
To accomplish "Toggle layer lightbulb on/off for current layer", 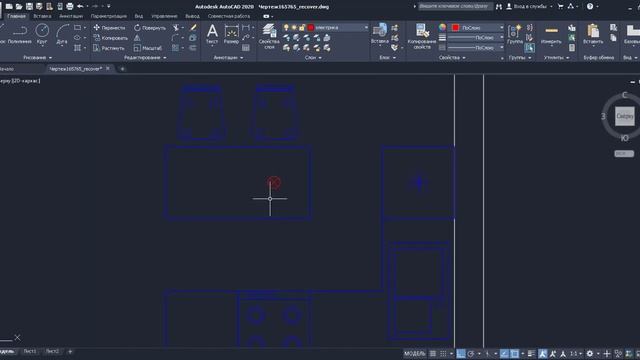I will coord(286,27).
